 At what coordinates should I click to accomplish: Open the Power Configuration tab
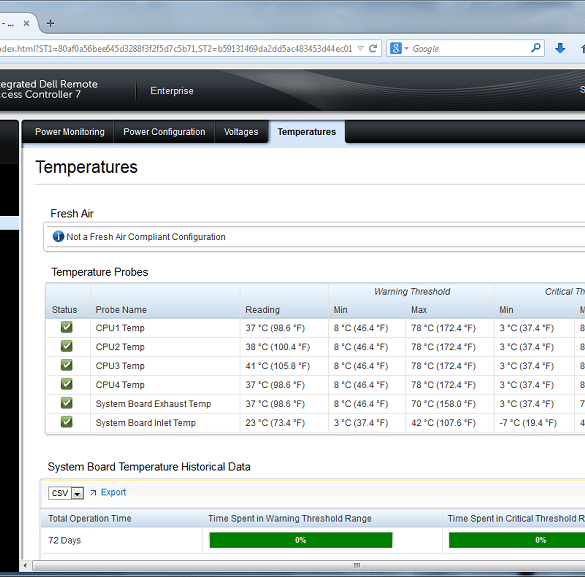tap(164, 132)
